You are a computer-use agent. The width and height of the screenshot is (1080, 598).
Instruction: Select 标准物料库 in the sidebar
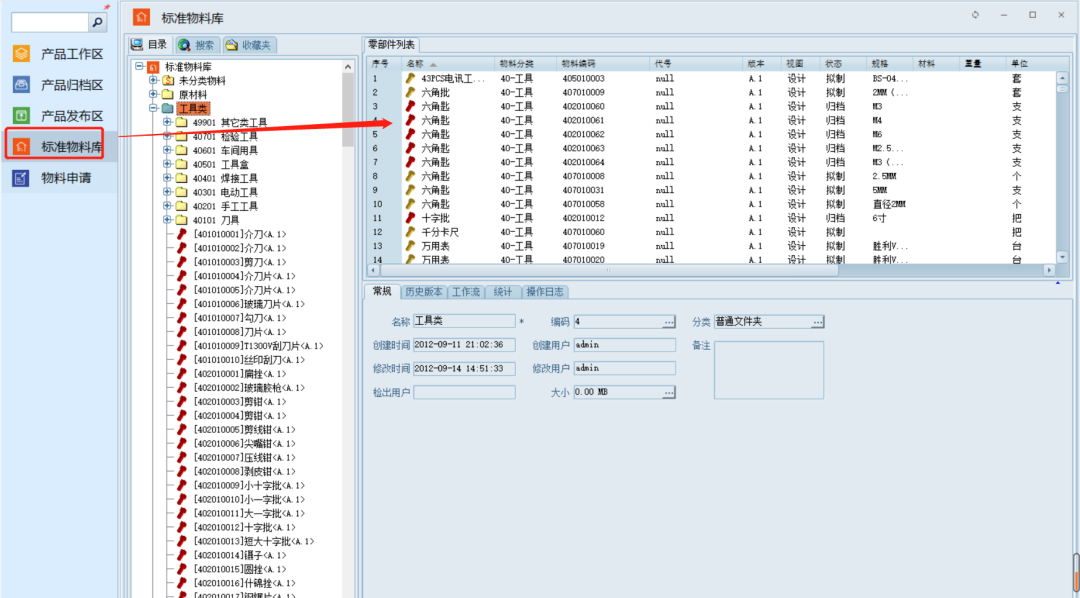71,147
